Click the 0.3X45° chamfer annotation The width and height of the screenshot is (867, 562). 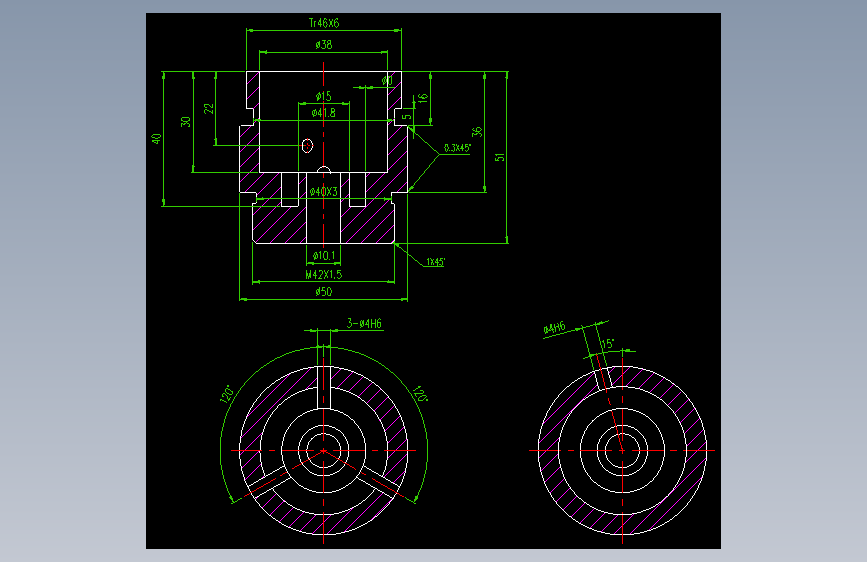pos(457,148)
